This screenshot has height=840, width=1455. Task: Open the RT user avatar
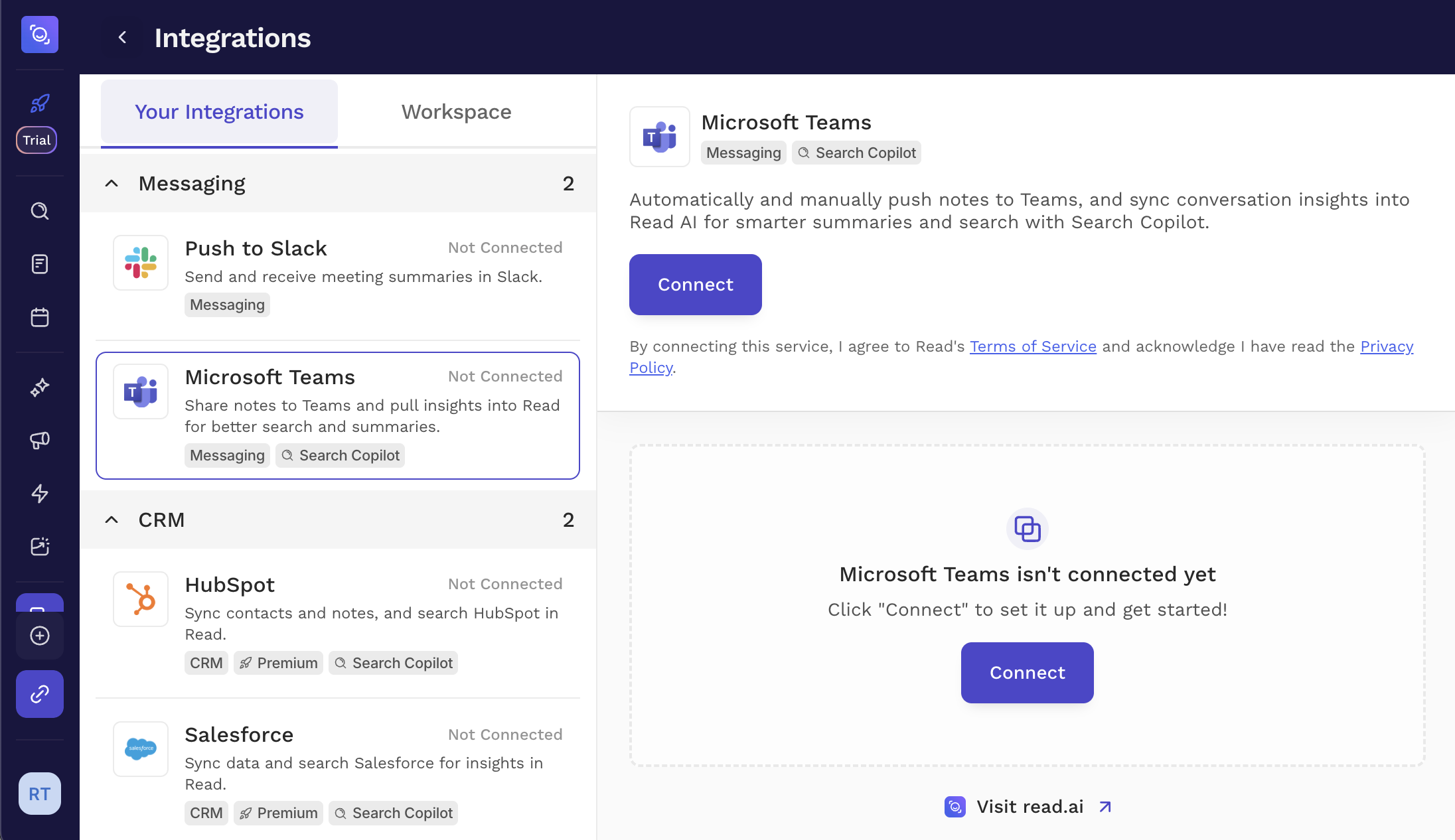40,794
